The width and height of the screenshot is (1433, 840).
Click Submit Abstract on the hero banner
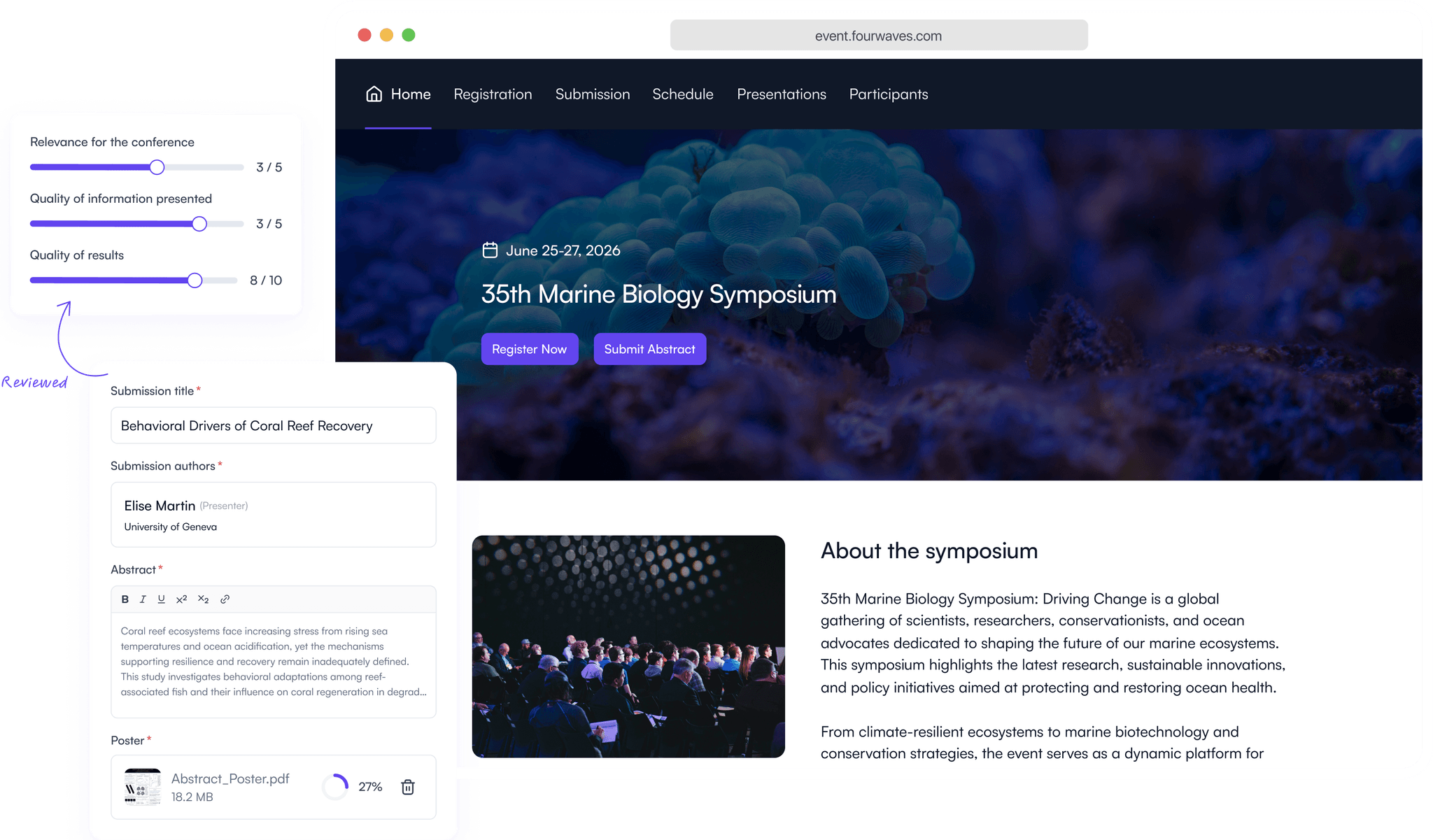(x=649, y=348)
